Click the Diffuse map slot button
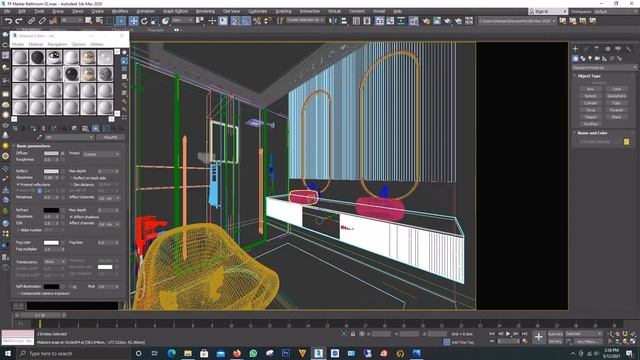 62,153
